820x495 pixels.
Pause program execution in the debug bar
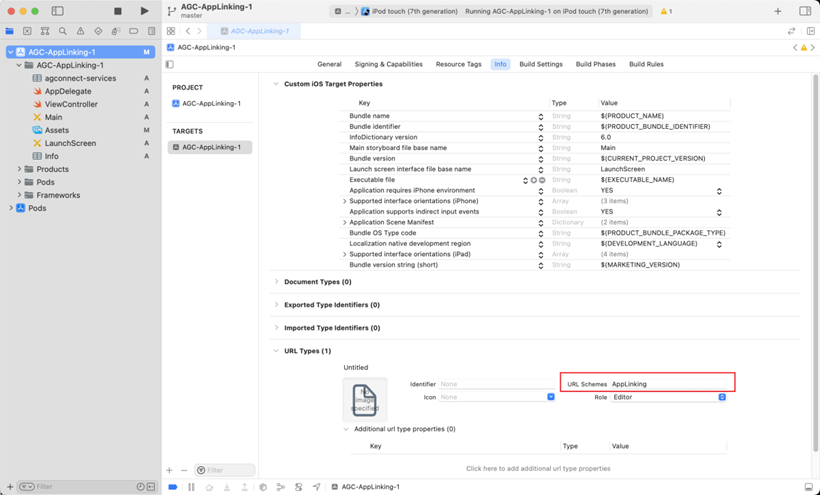pyautogui.click(x=191, y=487)
